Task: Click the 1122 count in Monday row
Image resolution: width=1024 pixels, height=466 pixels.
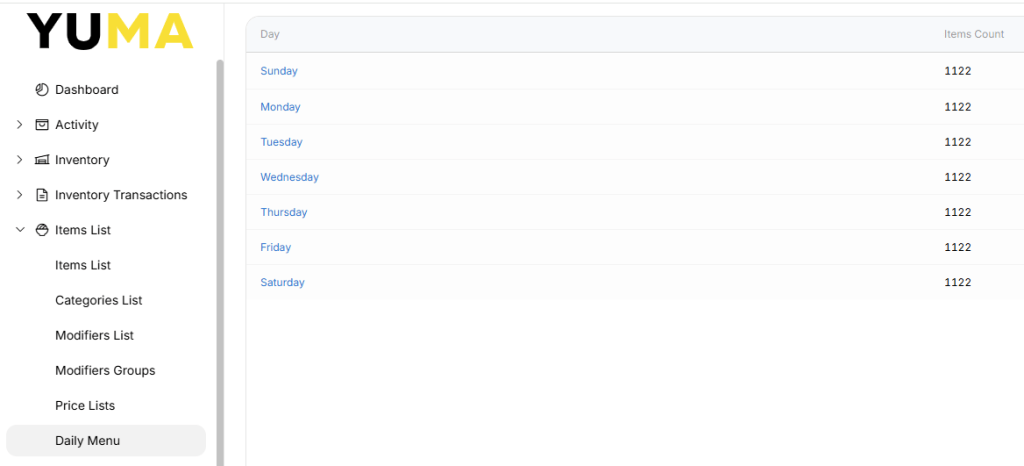Action: (958, 106)
